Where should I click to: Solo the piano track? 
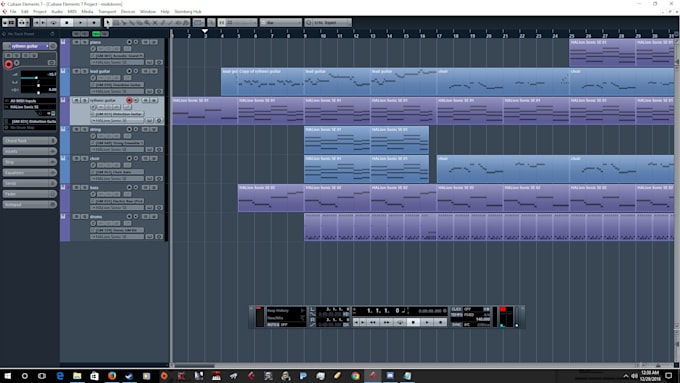[x=85, y=42]
